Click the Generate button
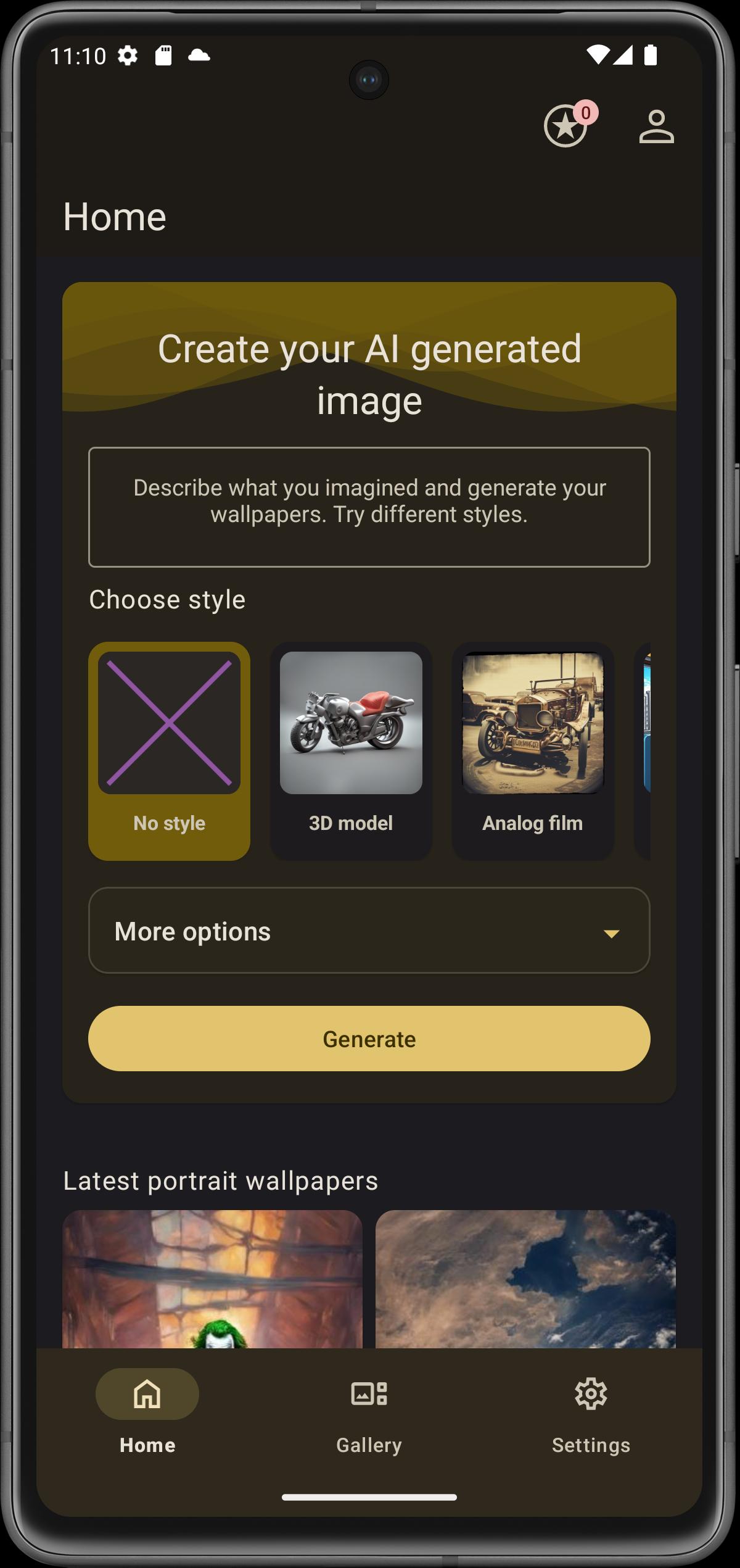 369,1039
